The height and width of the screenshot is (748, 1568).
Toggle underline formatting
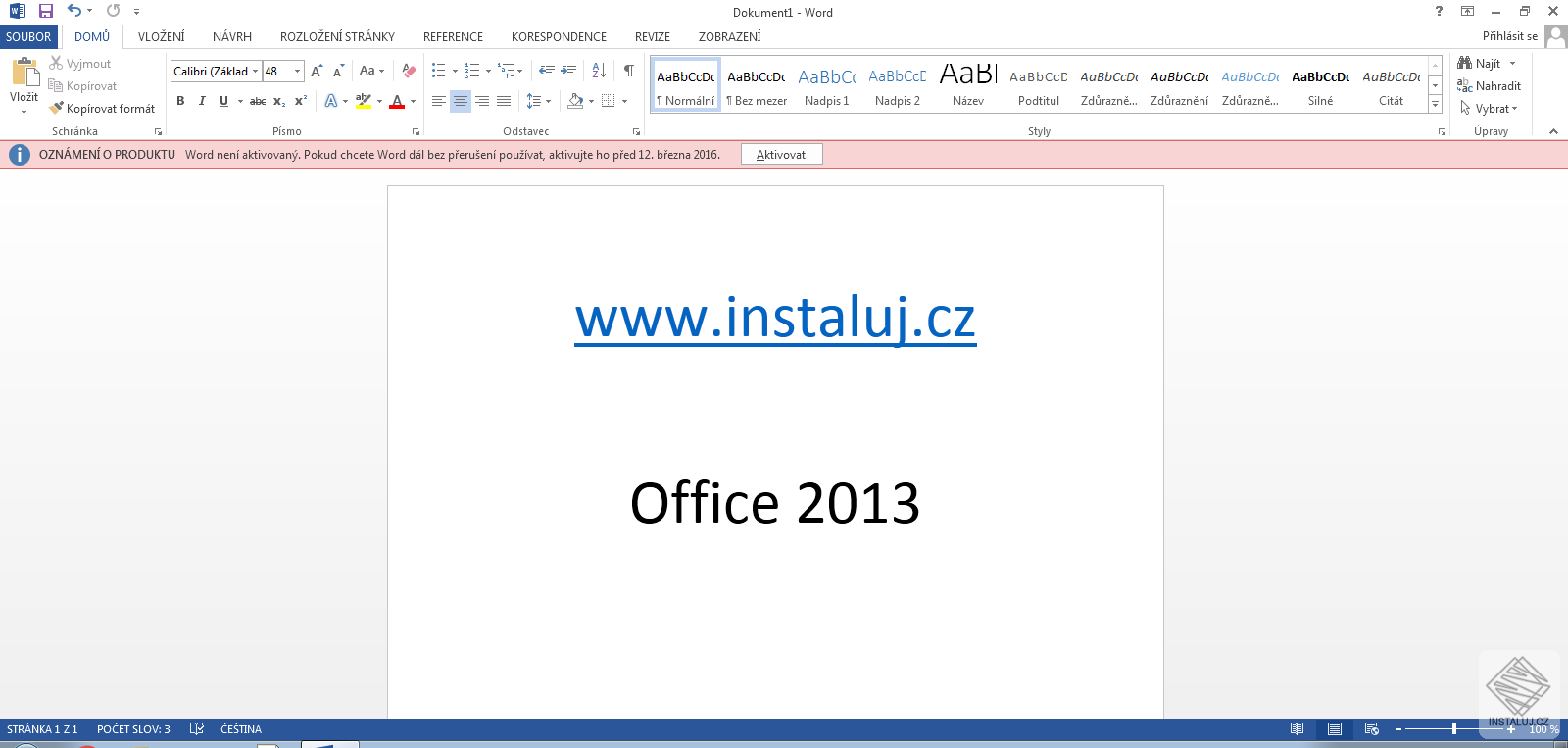(x=223, y=101)
